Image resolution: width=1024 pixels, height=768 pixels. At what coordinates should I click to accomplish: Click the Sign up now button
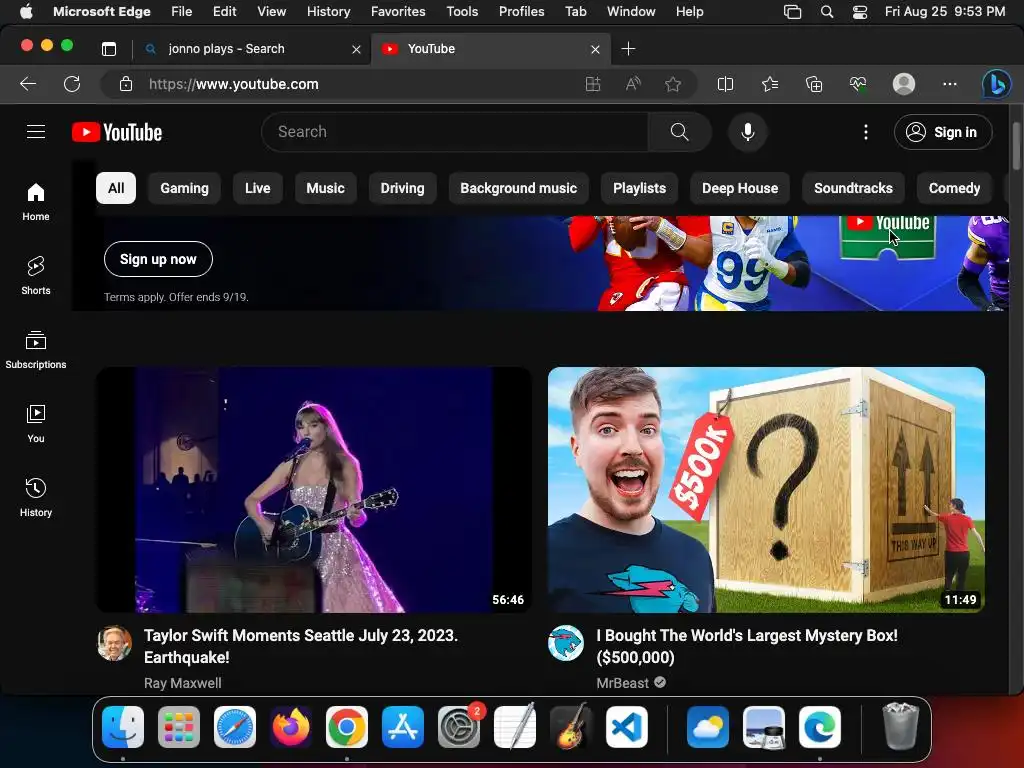pos(158,259)
